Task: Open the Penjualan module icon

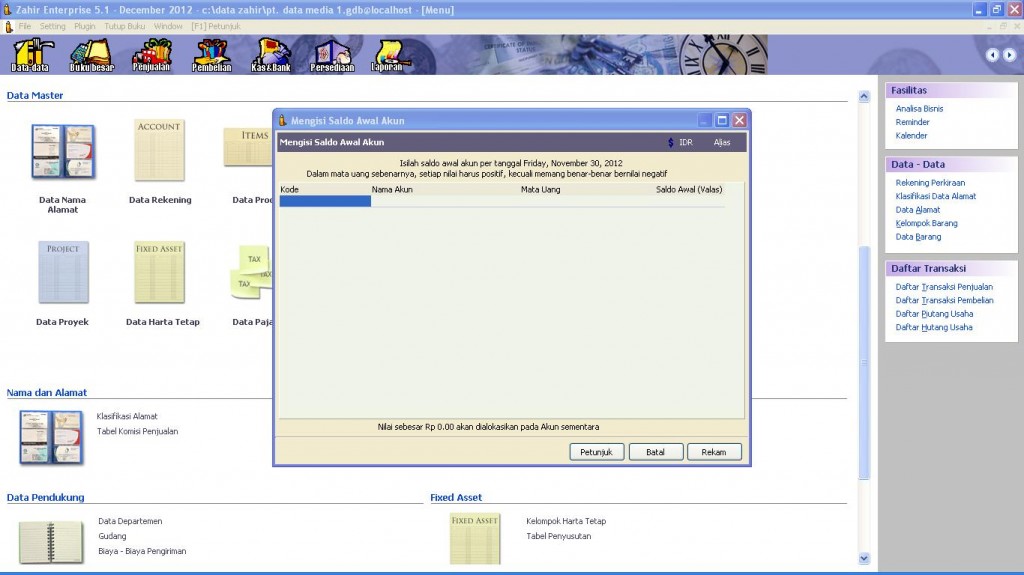Action: click(152, 55)
